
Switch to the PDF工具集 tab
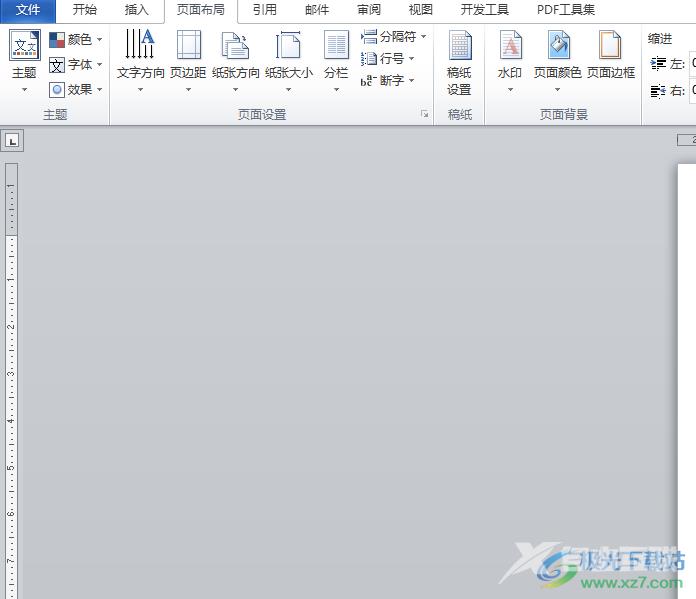click(566, 10)
